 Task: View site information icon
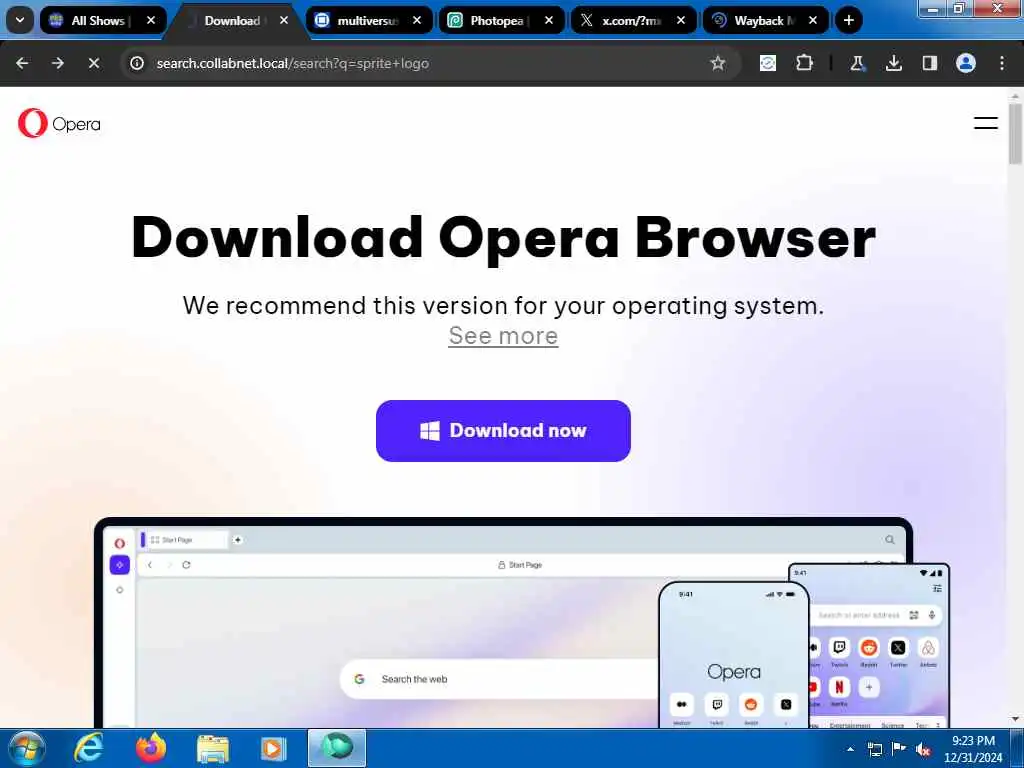point(137,63)
